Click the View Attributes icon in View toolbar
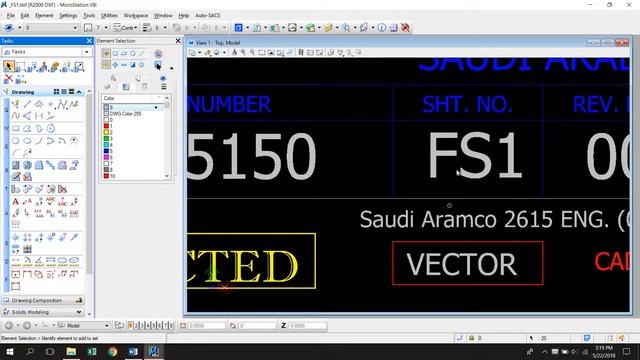Screen dimensions: 640x360 click(192, 53)
